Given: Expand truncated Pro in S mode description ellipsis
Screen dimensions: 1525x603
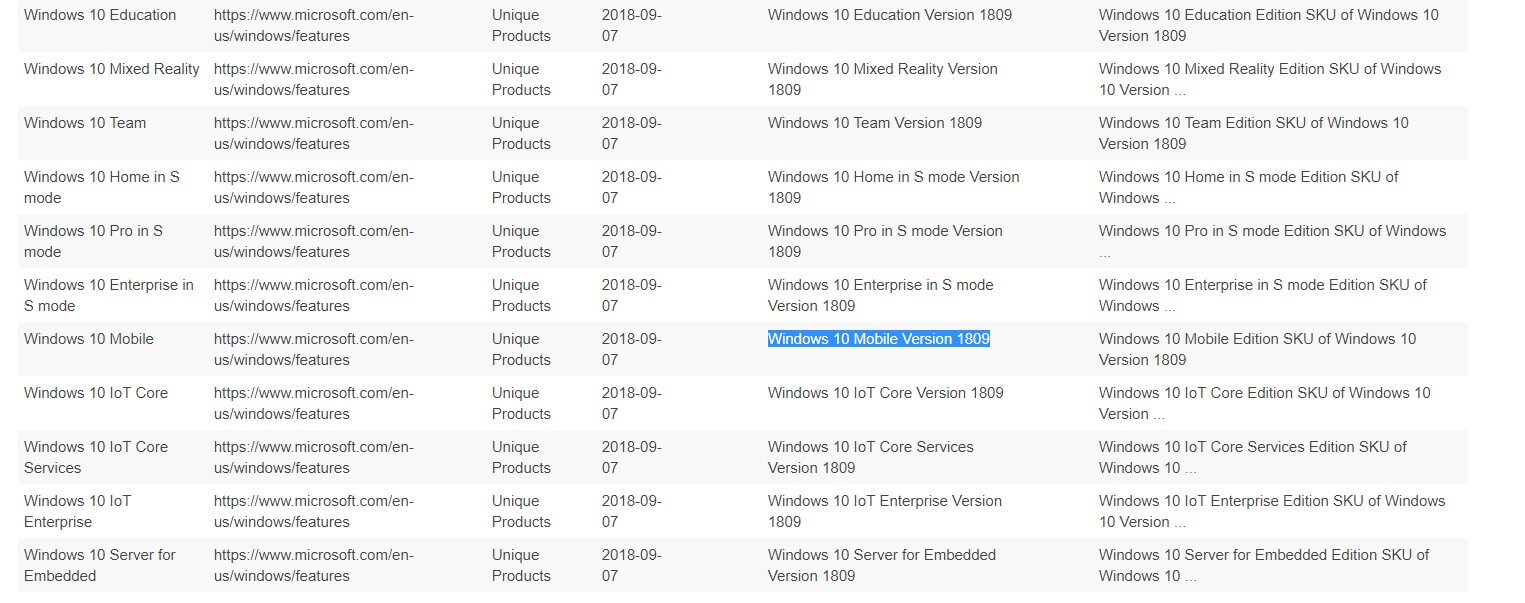Looking at the screenshot, I should 1105,252.
